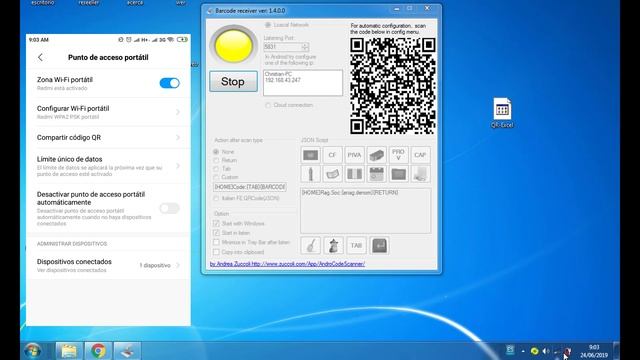Click the CF button in JSON Script

pyautogui.click(x=332, y=155)
